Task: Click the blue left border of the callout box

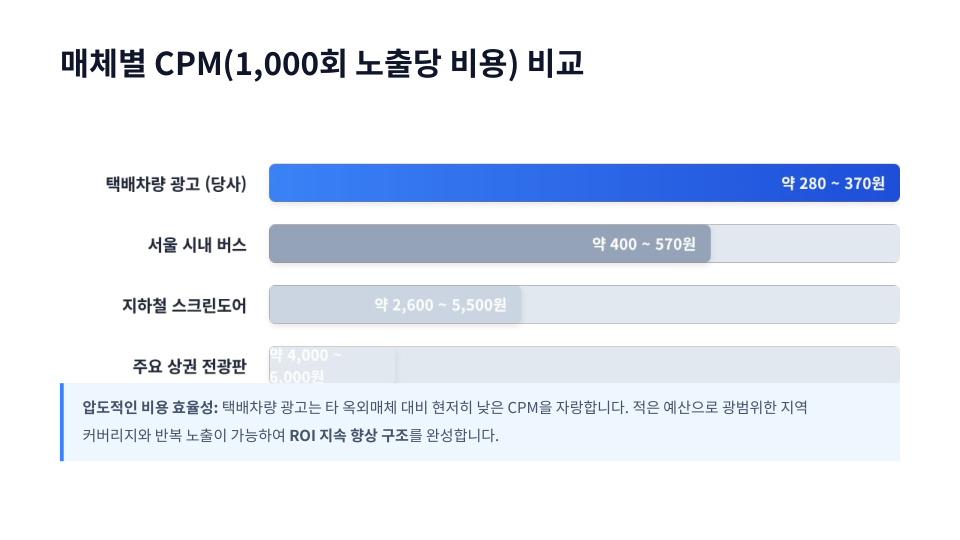Action: 62,422
